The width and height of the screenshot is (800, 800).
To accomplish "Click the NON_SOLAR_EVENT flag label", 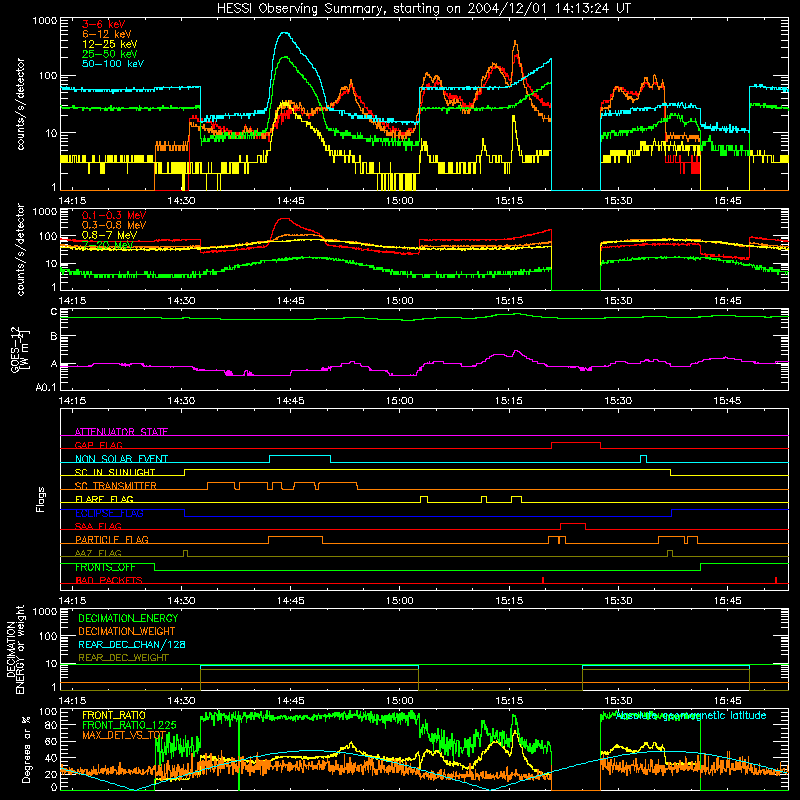I will click(x=121, y=459).
